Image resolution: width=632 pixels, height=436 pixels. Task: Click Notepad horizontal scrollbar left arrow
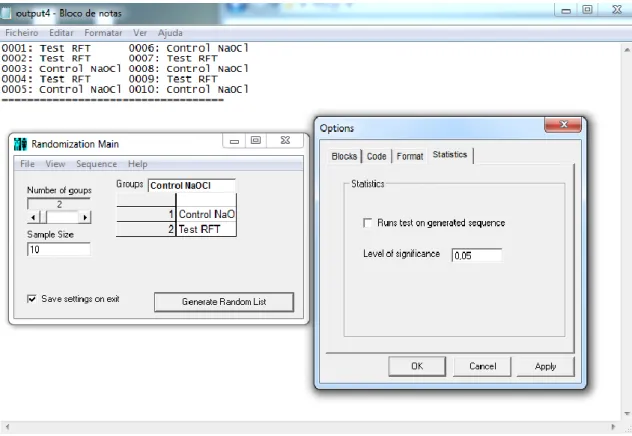pos(6,427)
